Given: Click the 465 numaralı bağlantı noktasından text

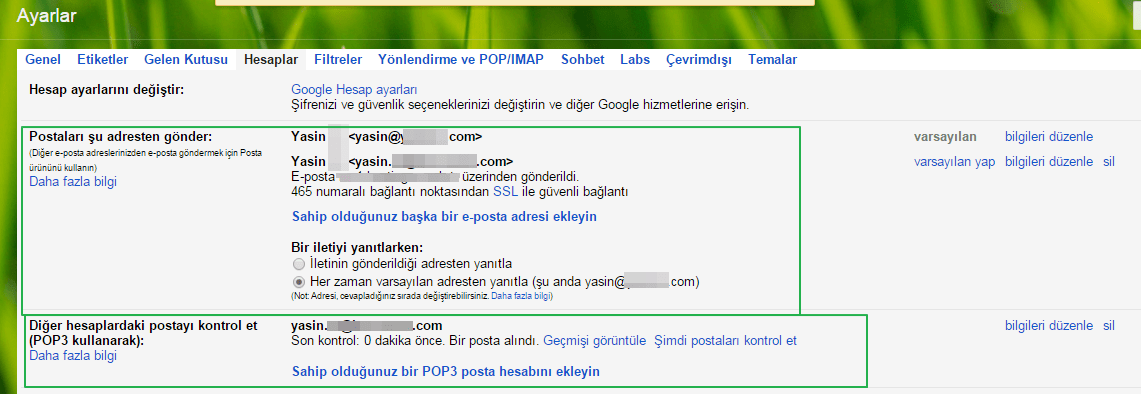Looking at the screenshot, I should [389, 192].
